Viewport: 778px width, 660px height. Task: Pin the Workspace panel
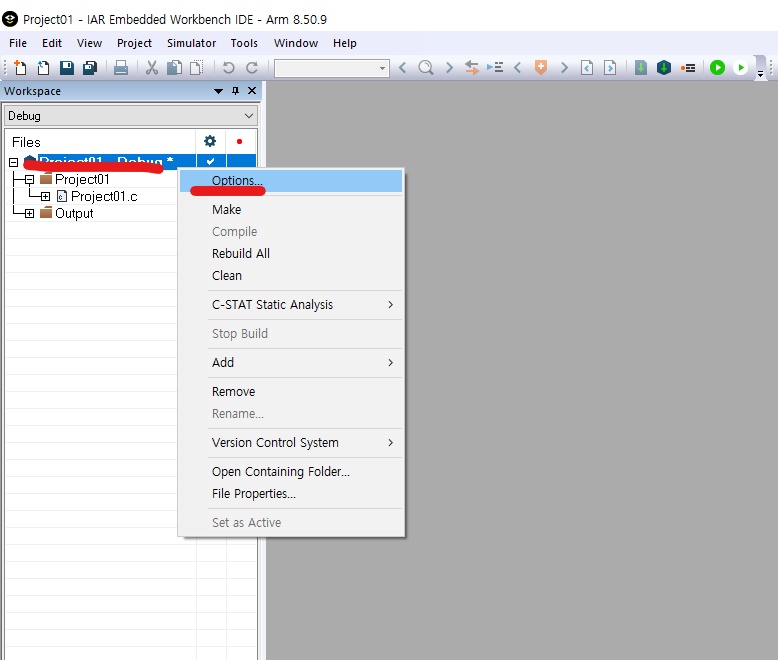(235, 91)
